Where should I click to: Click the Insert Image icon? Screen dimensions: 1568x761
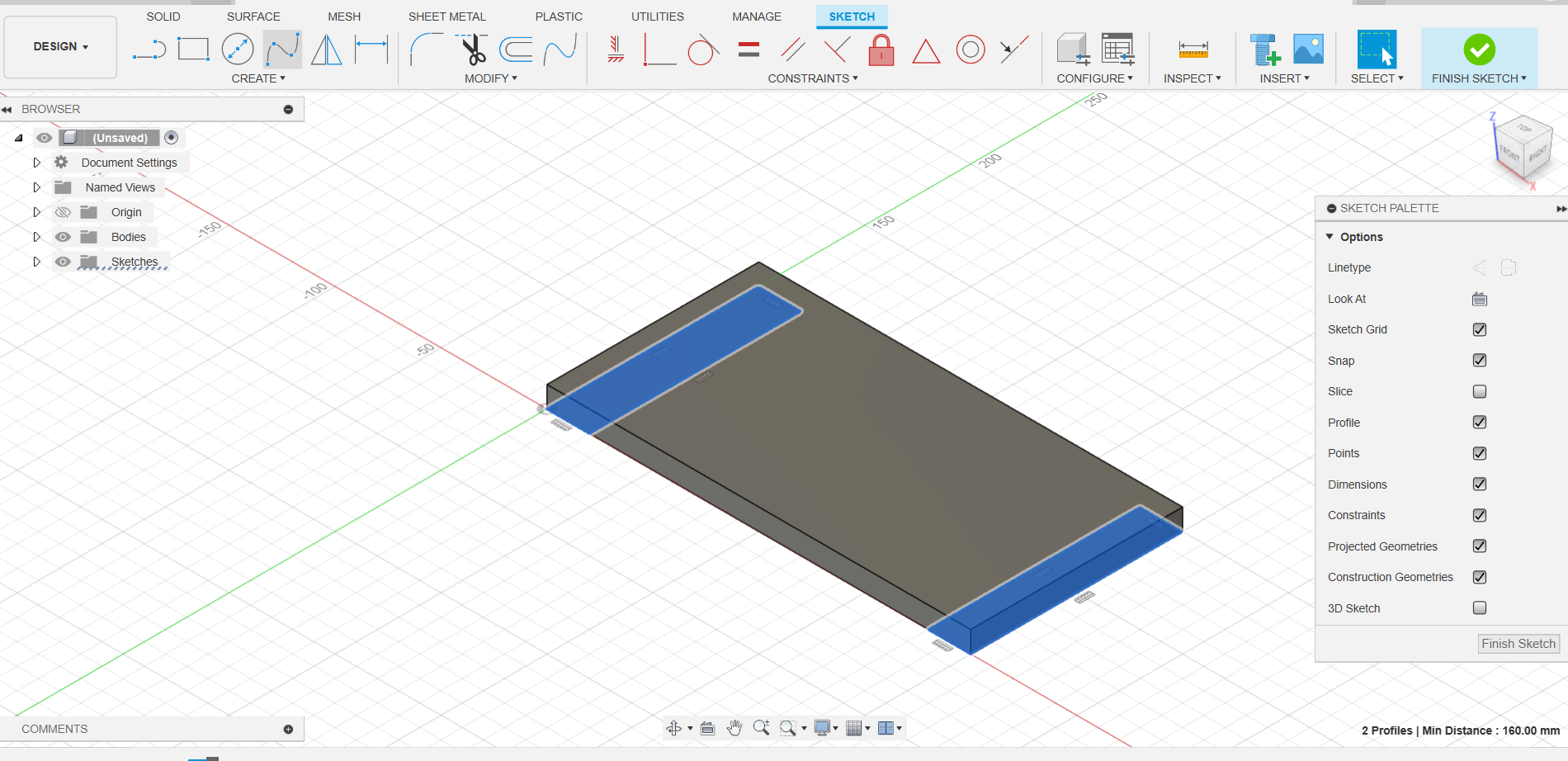tap(1309, 50)
